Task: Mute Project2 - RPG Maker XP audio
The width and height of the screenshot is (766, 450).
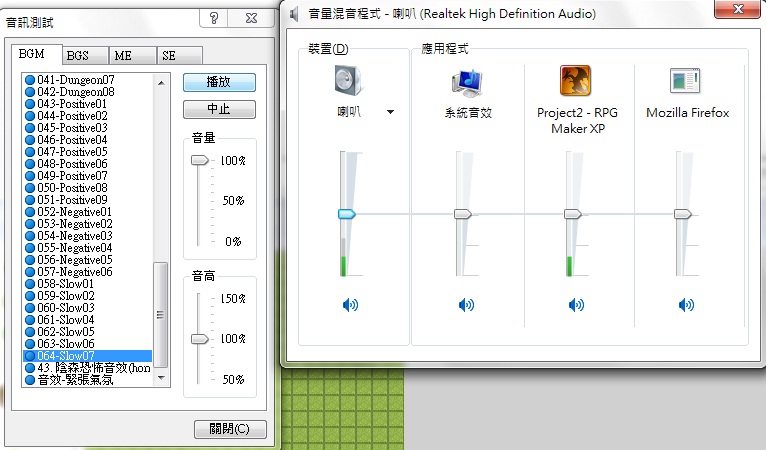Action: pyautogui.click(x=576, y=305)
